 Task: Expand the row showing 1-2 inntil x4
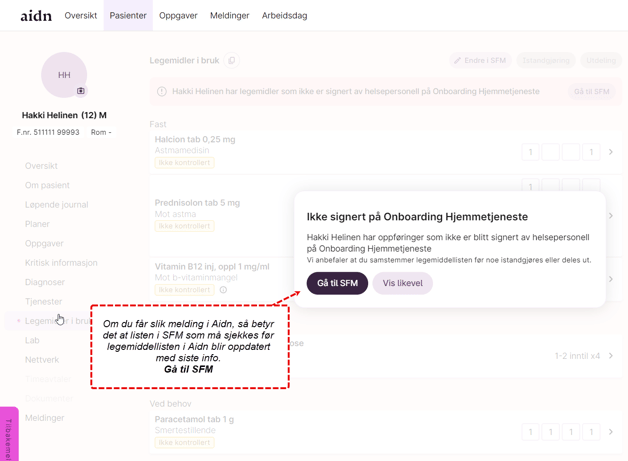click(x=611, y=356)
